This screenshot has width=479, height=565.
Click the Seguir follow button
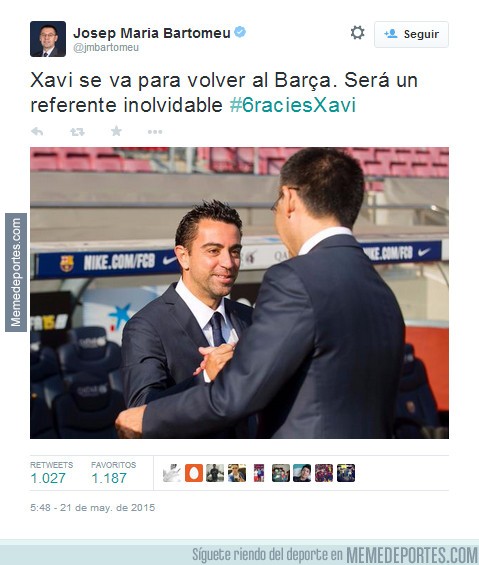click(x=411, y=34)
